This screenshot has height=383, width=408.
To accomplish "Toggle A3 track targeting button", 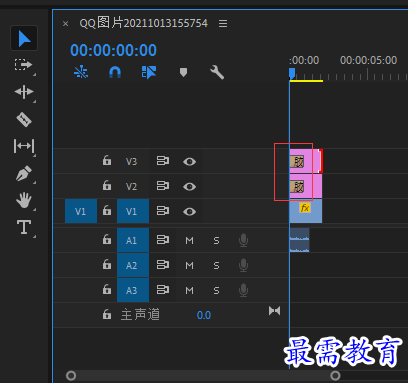I will pos(133,290).
